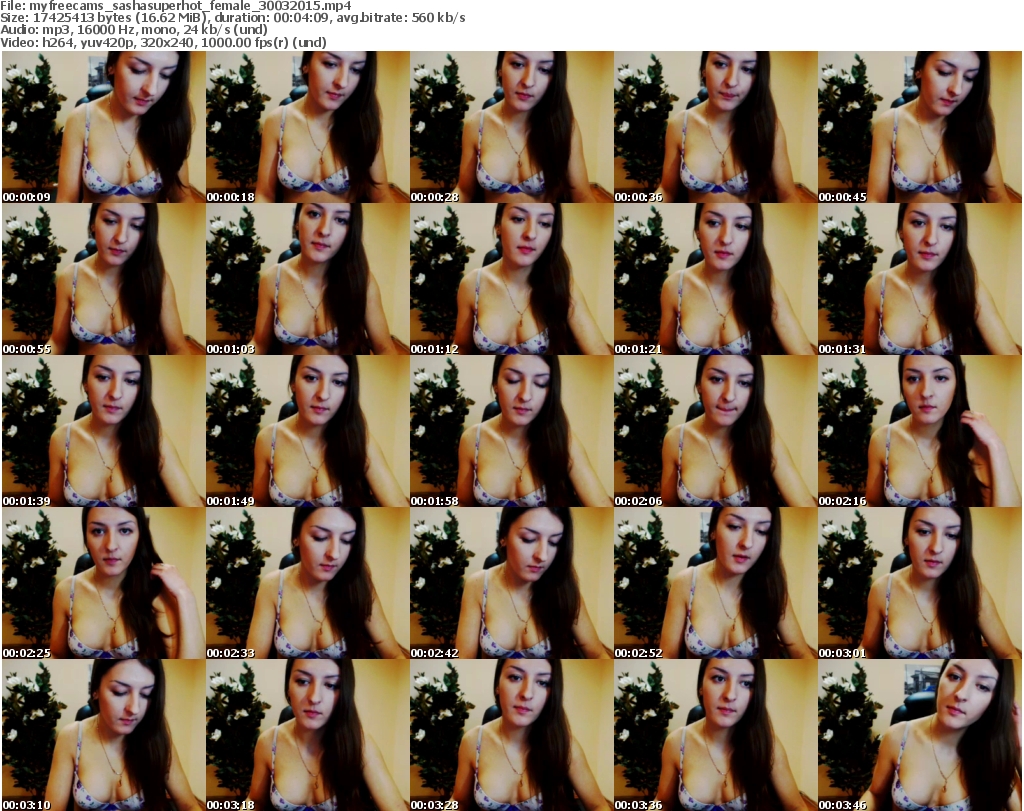
Task: Select the thumbnail at 00:00:09
Action: [x=103, y=127]
